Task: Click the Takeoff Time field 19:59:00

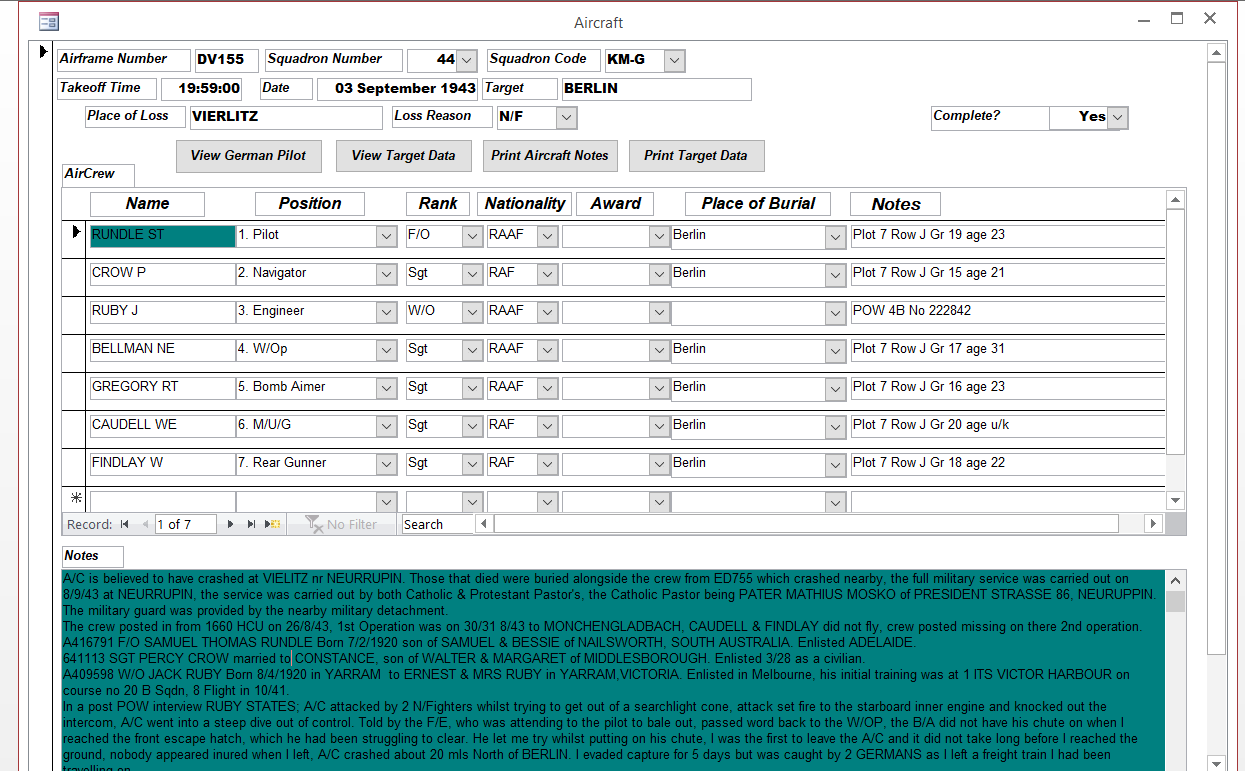Action: pos(201,89)
